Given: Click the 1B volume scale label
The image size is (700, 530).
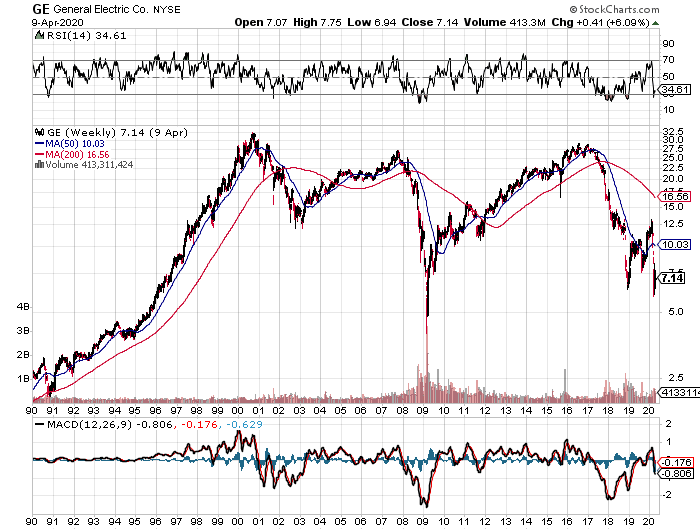Looking at the screenshot, I should coord(23,379).
